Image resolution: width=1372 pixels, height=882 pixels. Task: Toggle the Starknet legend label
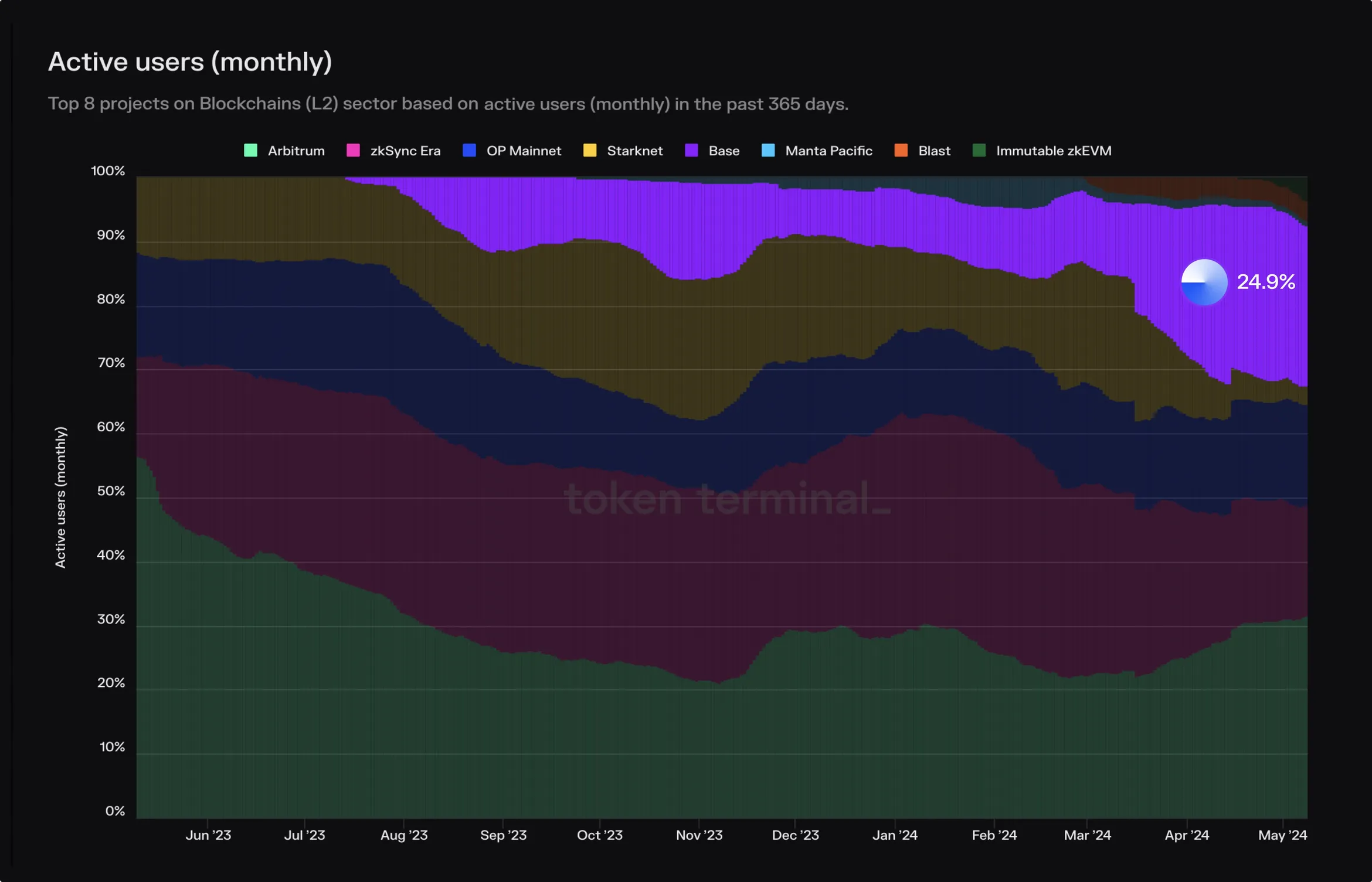point(635,151)
